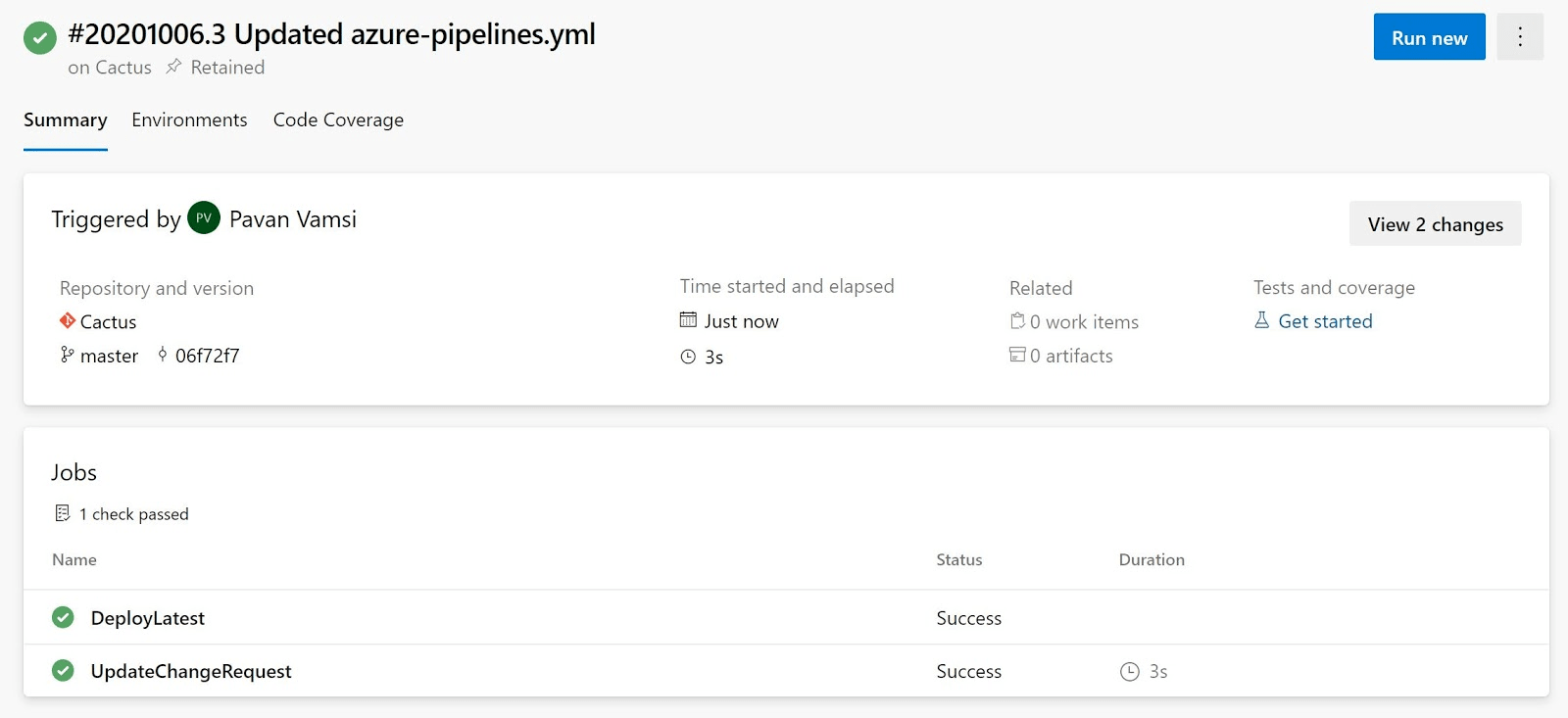Viewport: 1568px width, 718px height.
Task: Click the Jobs heading
Action: (73, 472)
